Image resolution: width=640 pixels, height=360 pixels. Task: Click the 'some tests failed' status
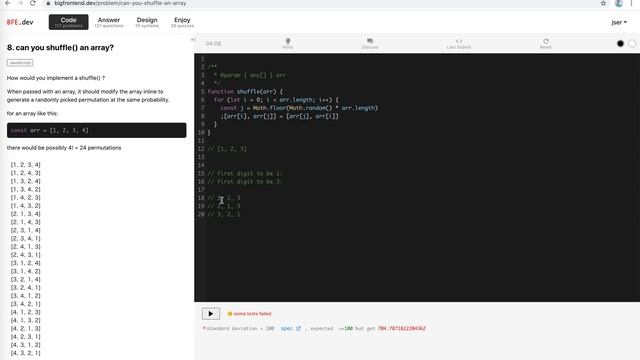click(x=249, y=313)
